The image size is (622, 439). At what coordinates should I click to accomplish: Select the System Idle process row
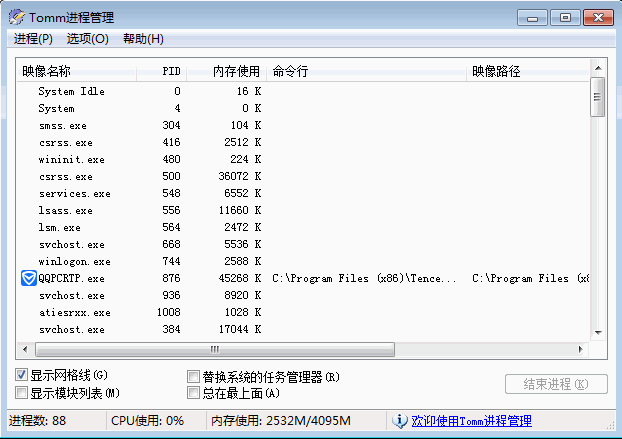(x=303, y=91)
